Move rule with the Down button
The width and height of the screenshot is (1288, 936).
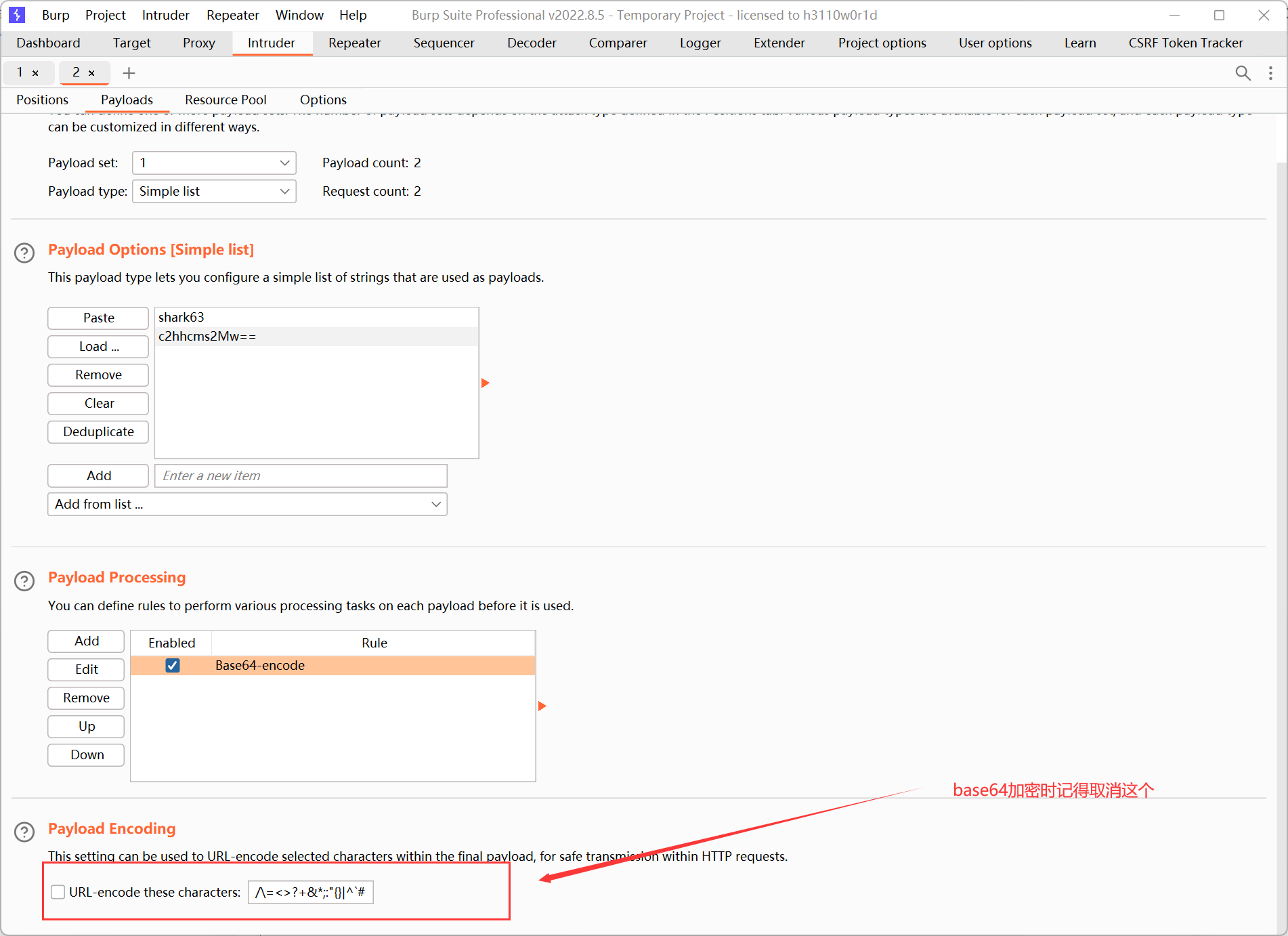click(x=86, y=754)
